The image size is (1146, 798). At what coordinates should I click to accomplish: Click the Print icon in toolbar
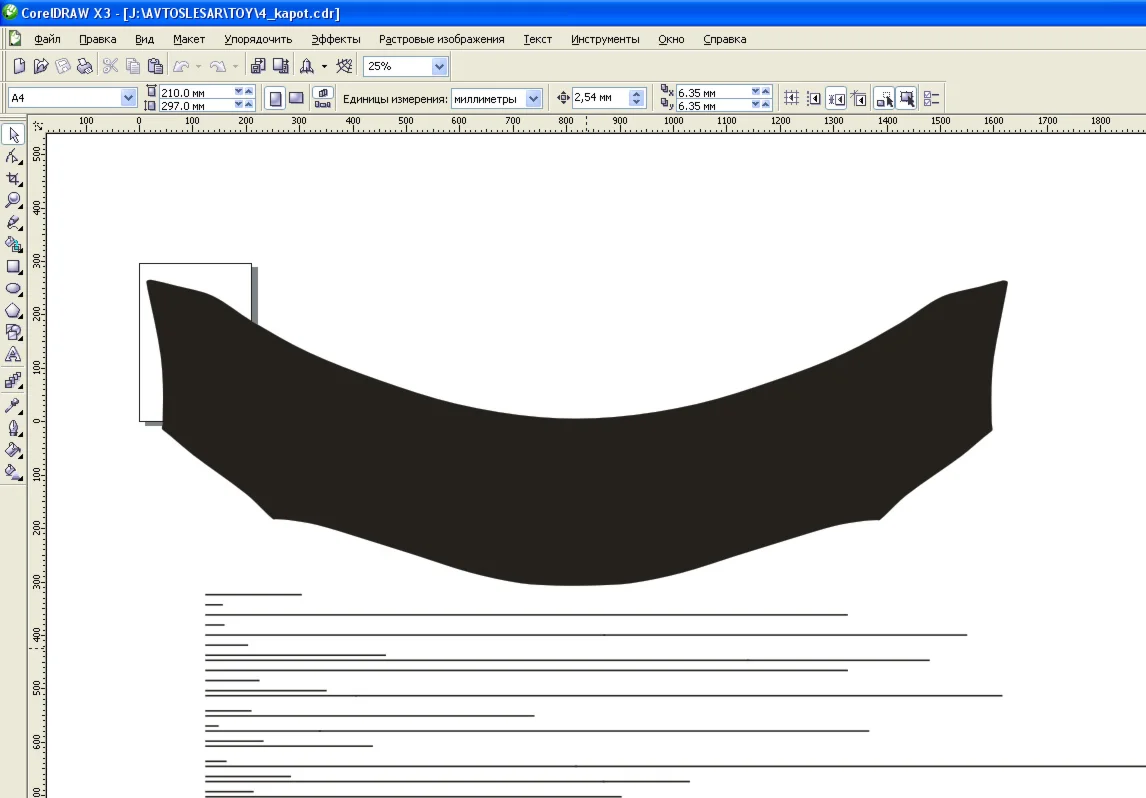pos(85,67)
